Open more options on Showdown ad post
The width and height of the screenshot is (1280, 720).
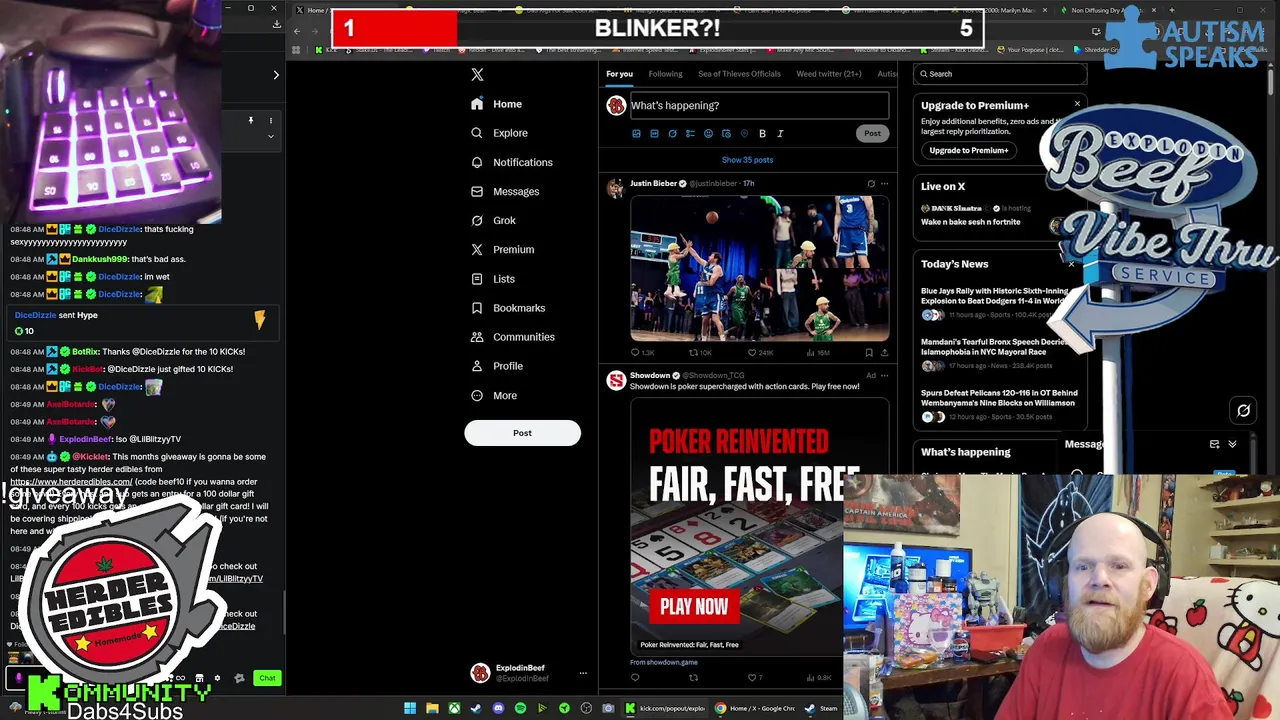[884, 375]
